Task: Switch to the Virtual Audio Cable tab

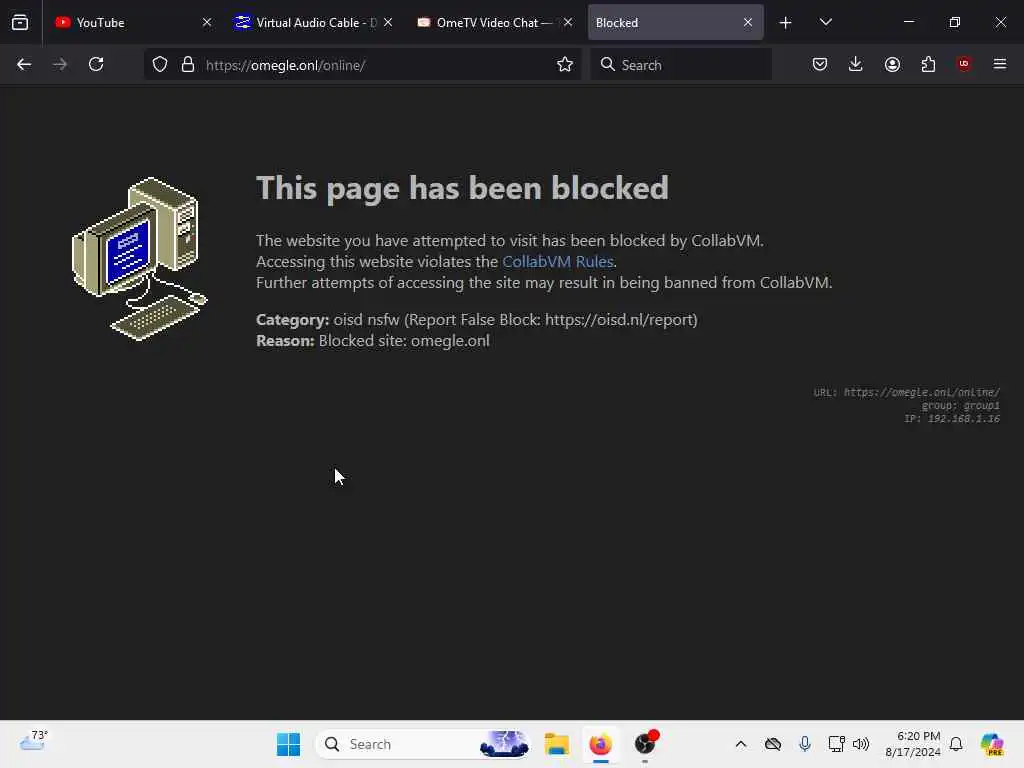Action: click(x=312, y=22)
